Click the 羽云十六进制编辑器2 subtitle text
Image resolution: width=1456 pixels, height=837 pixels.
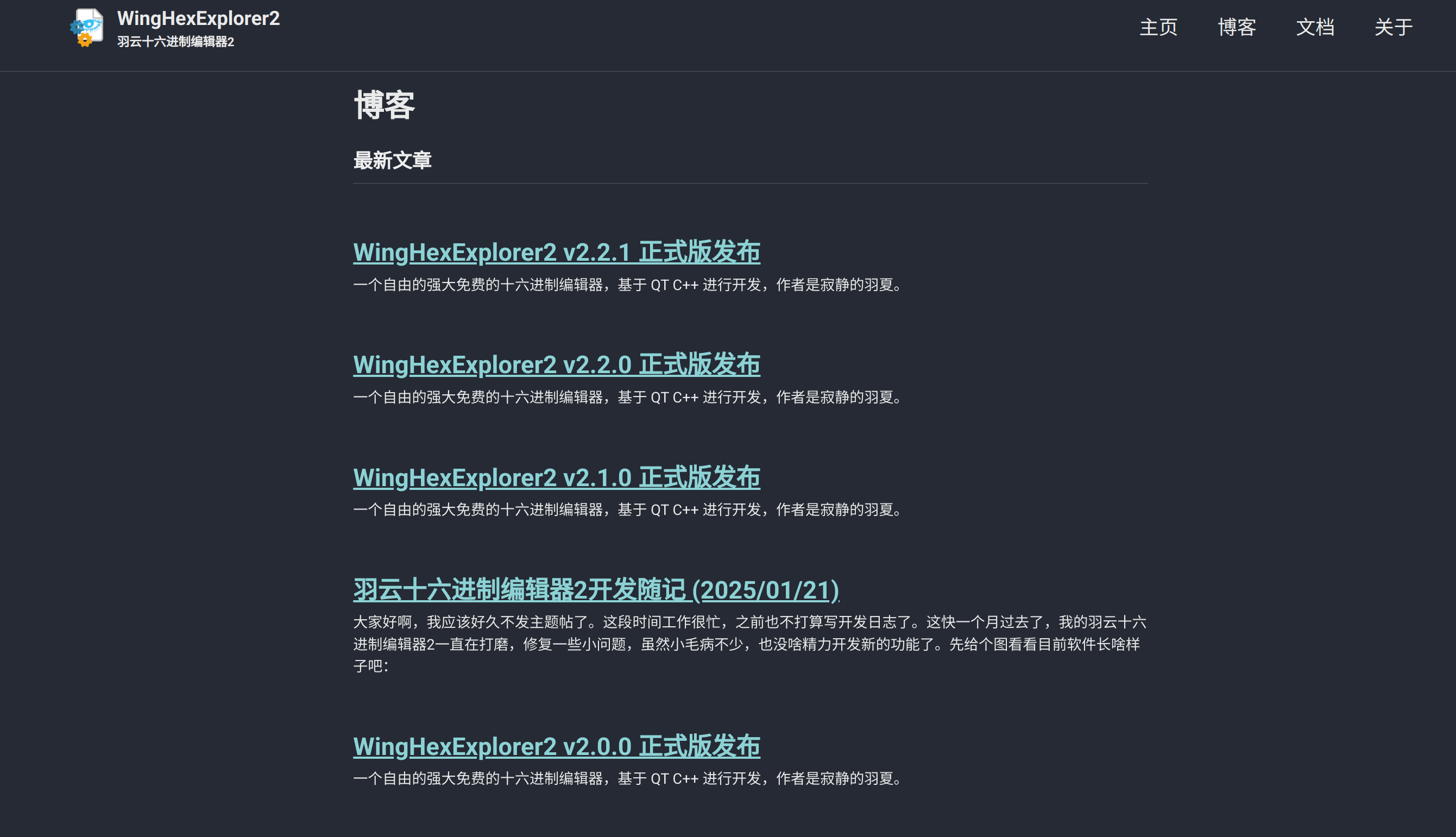click(x=175, y=41)
